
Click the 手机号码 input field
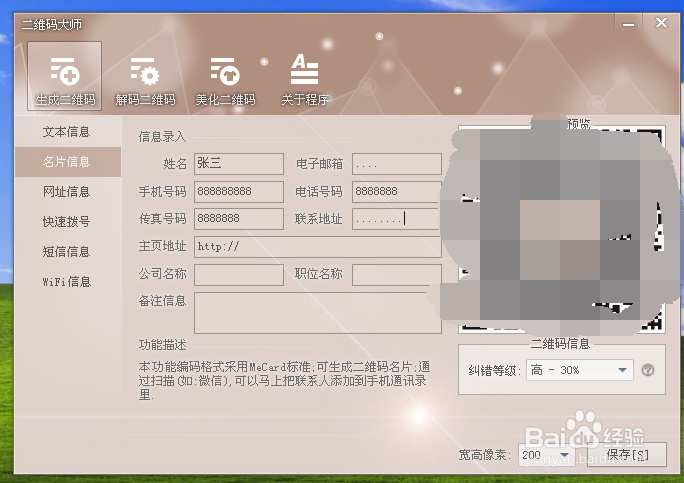239,192
